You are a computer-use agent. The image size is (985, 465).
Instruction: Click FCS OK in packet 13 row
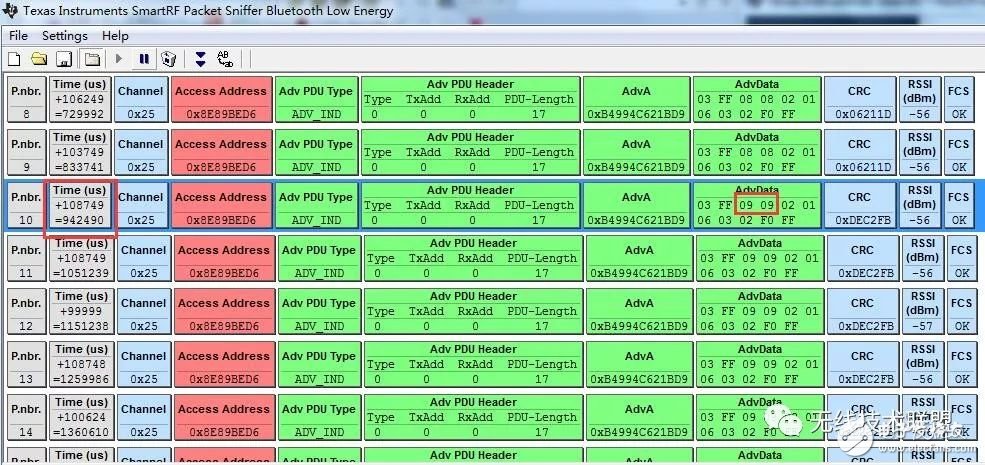[x=961, y=364]
